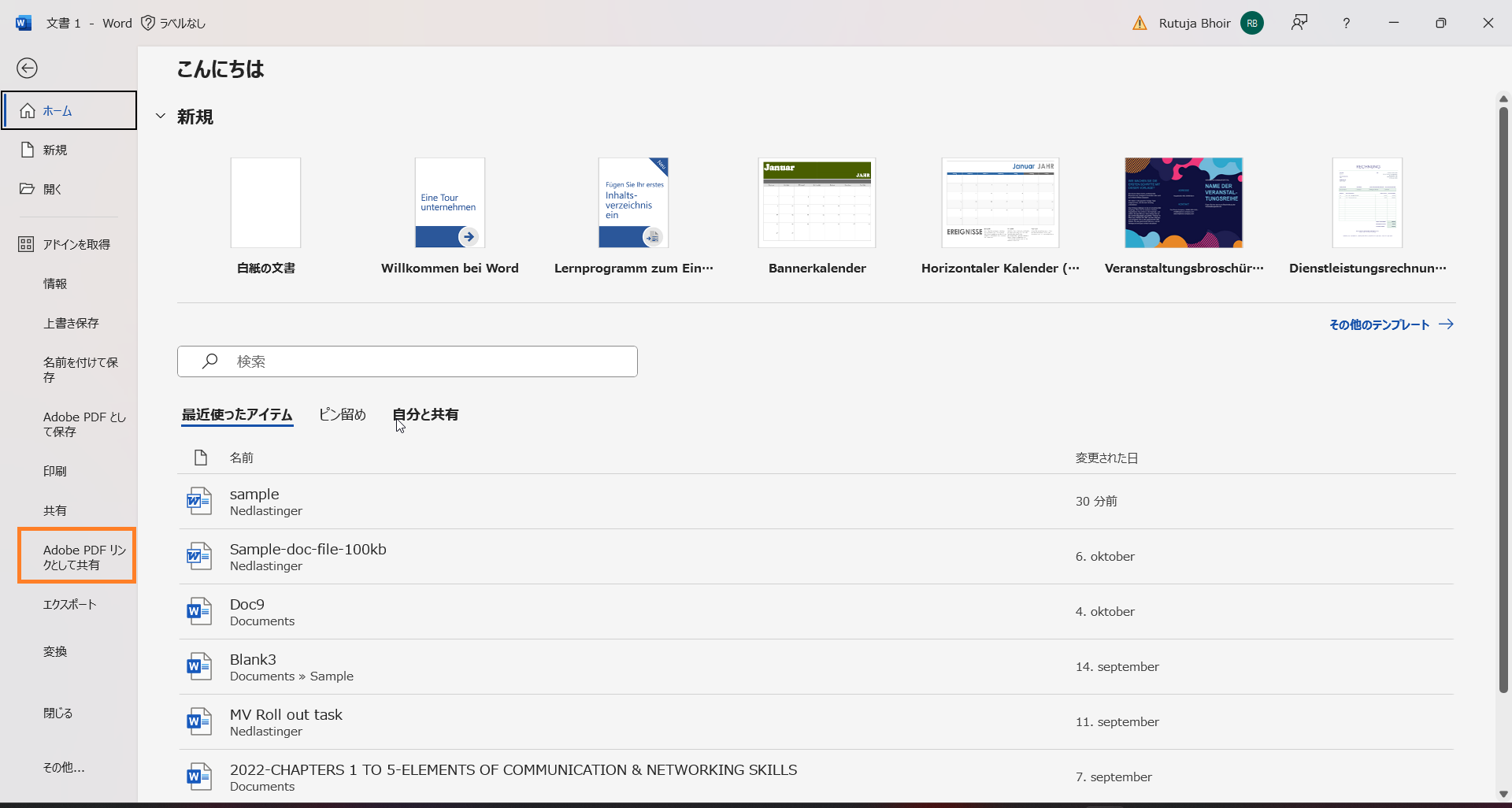Select 変換 in the sidebar

[69, 651]
